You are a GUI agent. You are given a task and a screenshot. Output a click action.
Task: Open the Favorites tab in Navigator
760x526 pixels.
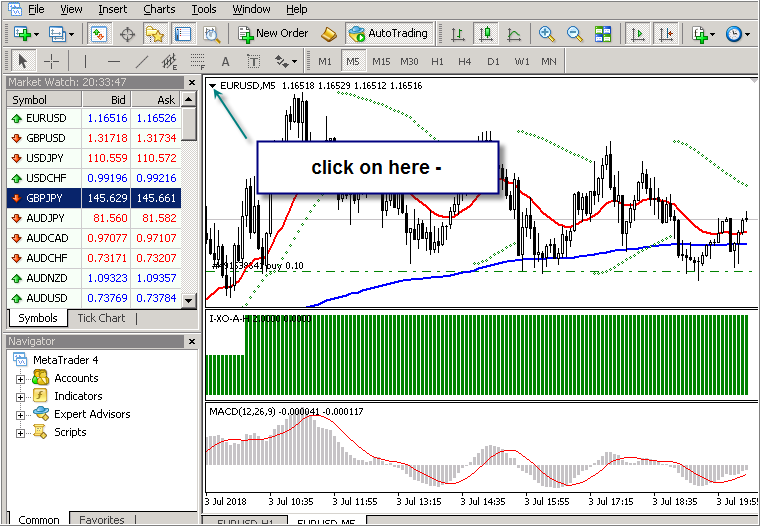(x=101, y=519)
